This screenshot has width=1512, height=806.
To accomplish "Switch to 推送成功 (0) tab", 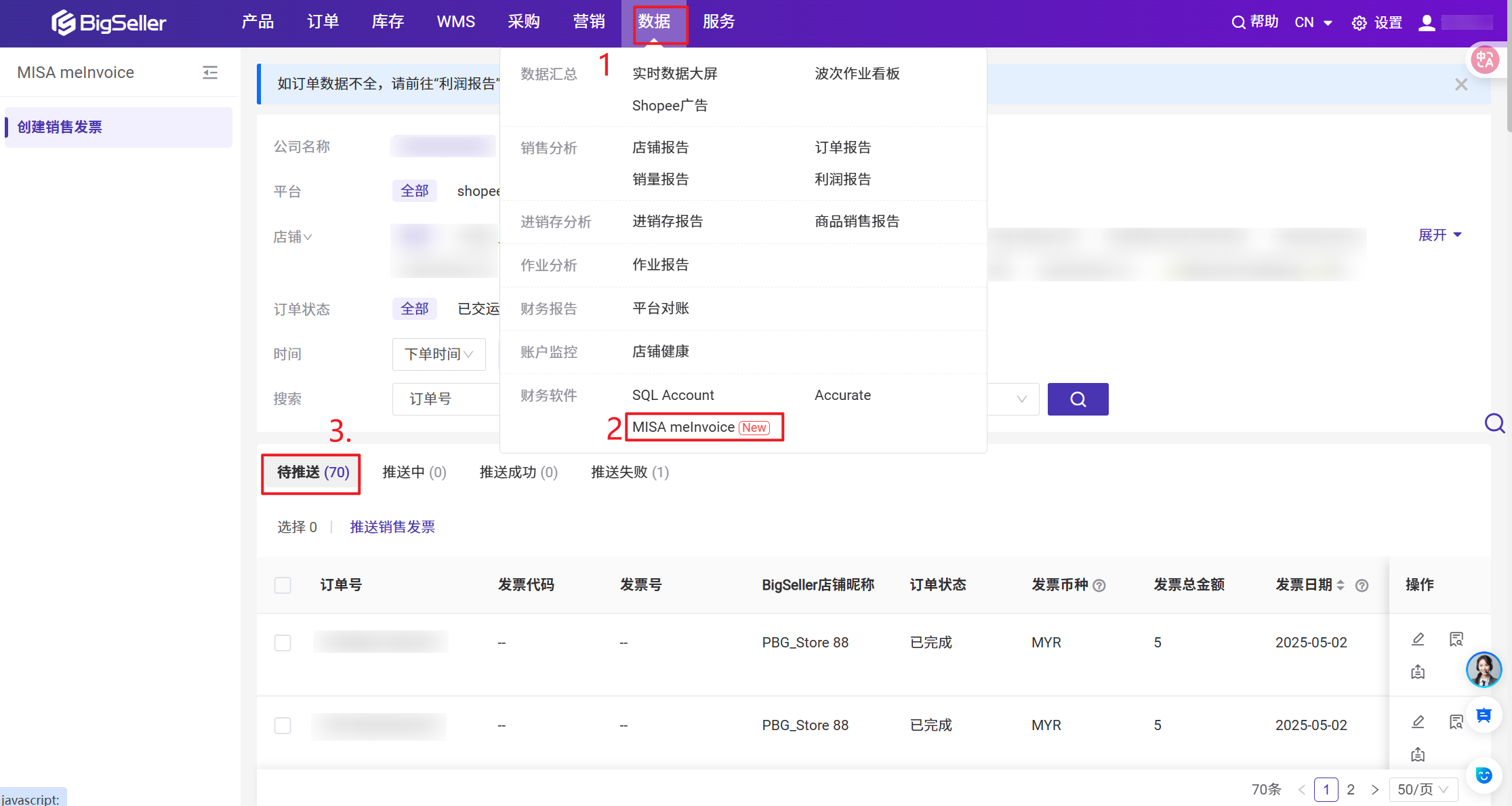I will point(518,472).
